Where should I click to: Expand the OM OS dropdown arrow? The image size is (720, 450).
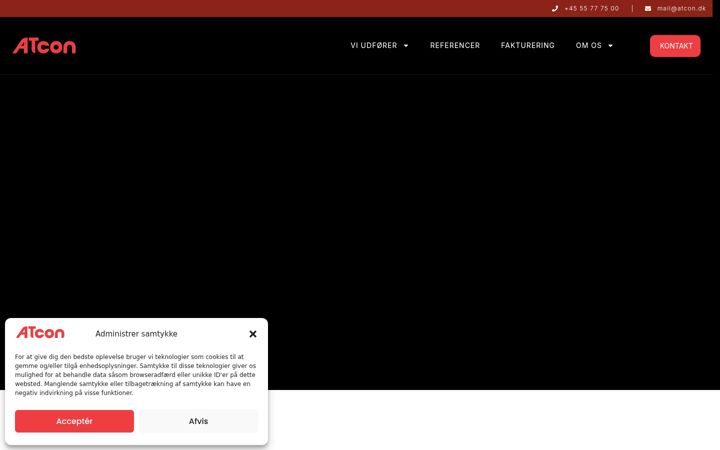click(x=610, y=45)
